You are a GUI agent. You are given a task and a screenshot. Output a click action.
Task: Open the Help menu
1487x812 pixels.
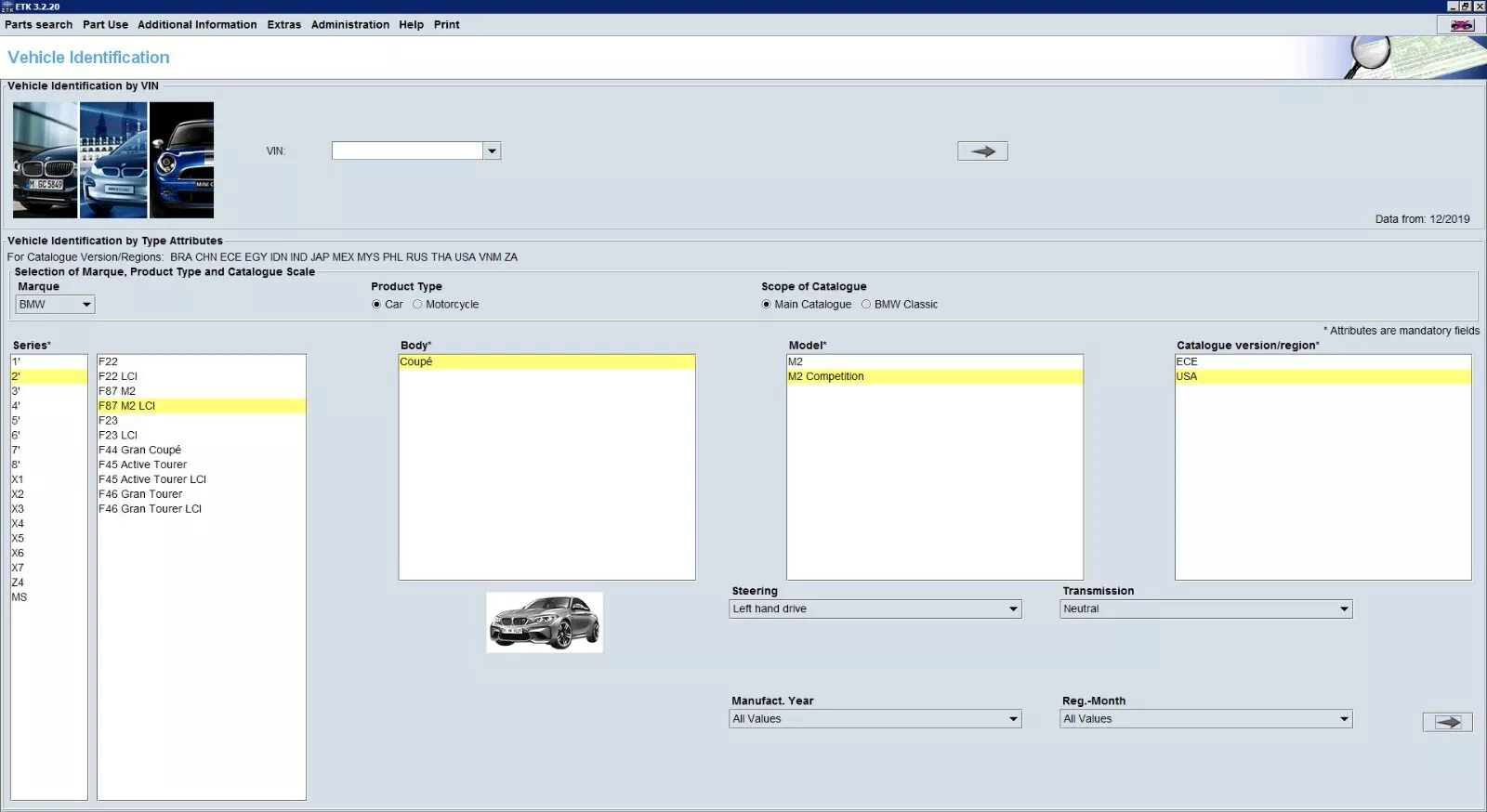pyautogui.click(x=411, y=25)
